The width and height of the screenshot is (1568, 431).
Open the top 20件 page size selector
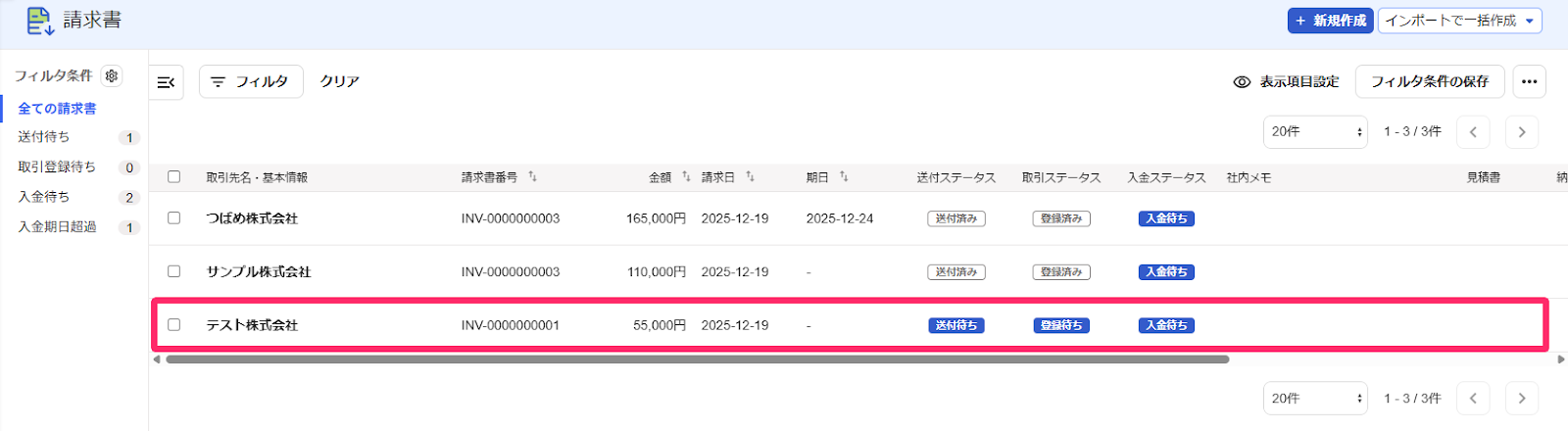click(1315, 131)
